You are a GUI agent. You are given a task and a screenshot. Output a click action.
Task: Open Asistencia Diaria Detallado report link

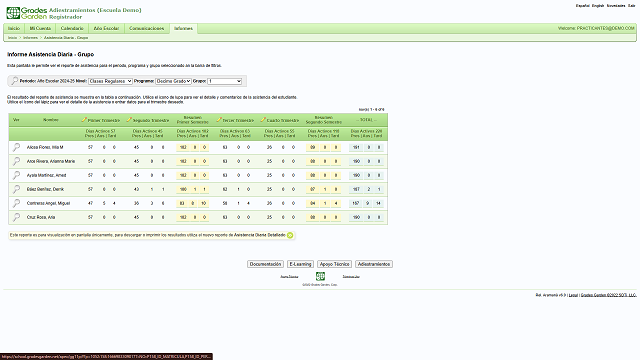pos(260,235)
